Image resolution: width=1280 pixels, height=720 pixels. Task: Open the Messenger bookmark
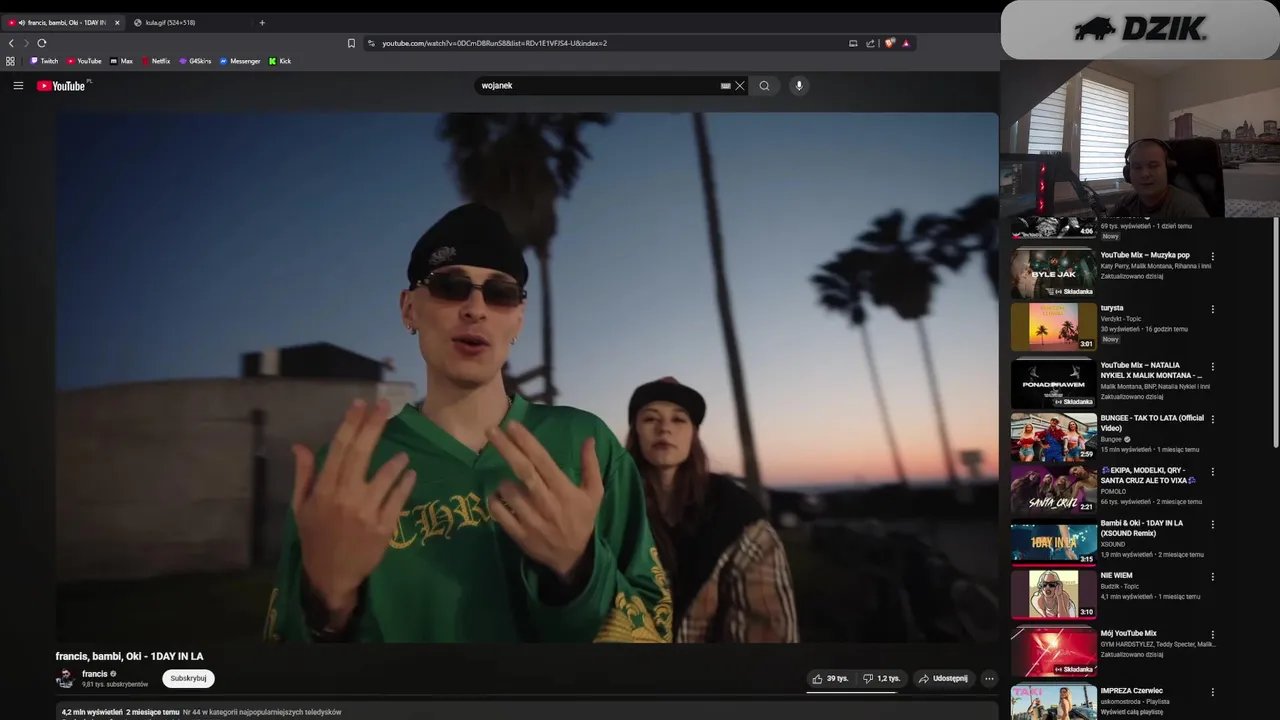point(240,61)
